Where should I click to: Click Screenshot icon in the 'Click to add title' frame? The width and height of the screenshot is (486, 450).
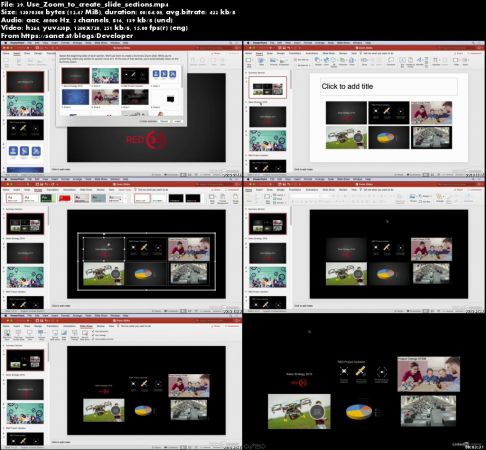(x=284, y=61)
